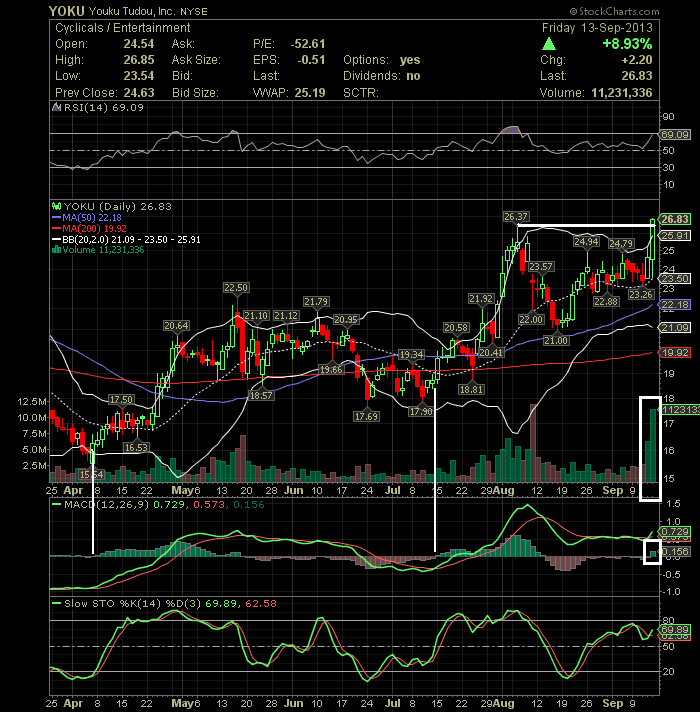Click the Slow STO %K(14) %D(3) legend

click(x=164, y=603)
